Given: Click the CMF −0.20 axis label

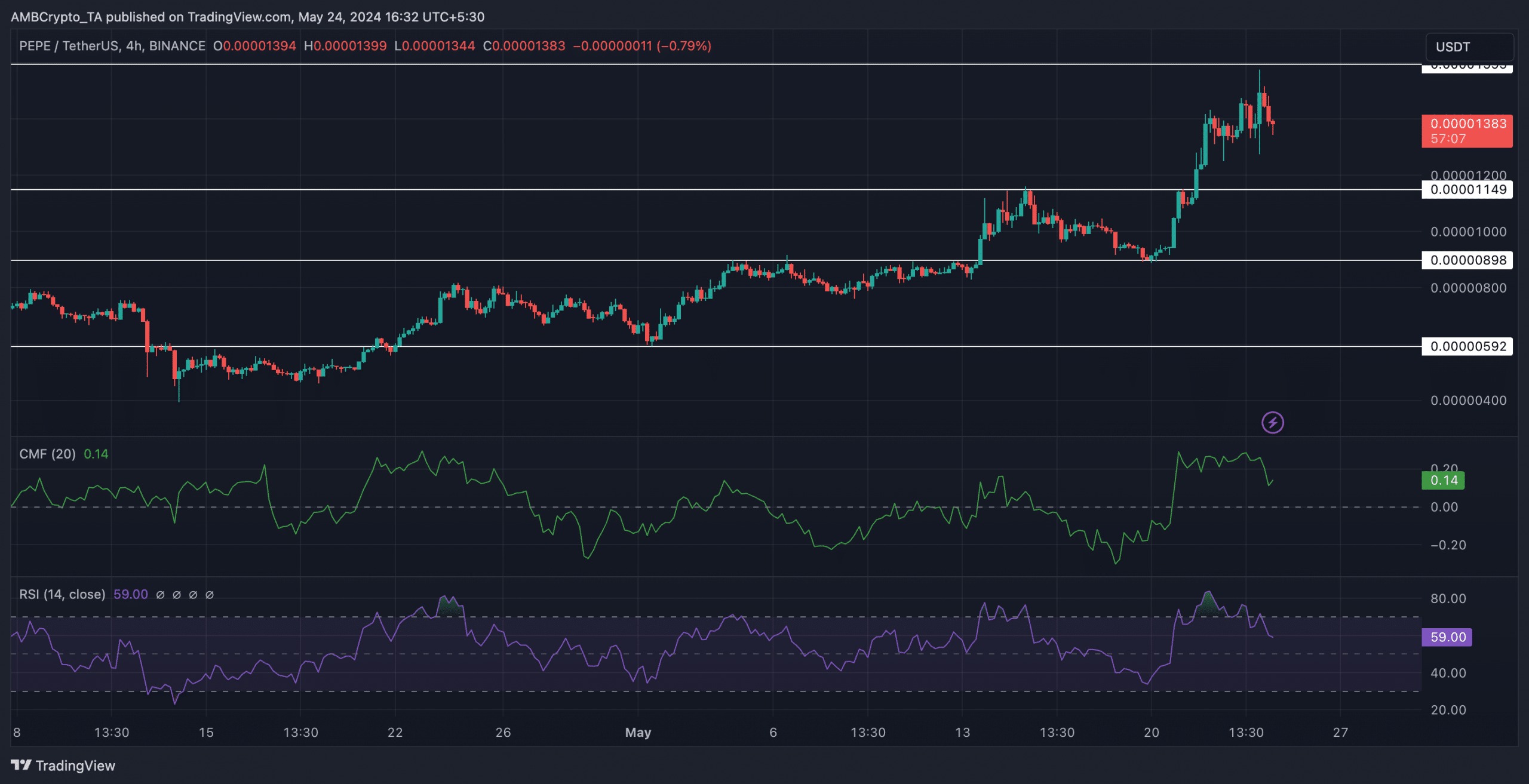Looking at the screenshot, I should pyautogui.click(x=1448, y=545).
